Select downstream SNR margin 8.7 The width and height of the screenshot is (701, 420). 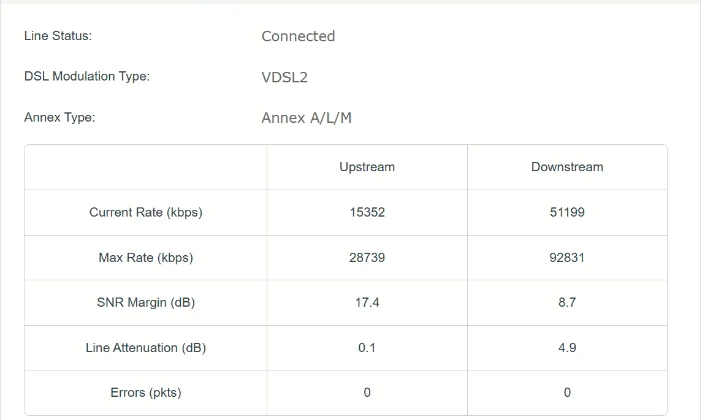click(x=567, y=303)
